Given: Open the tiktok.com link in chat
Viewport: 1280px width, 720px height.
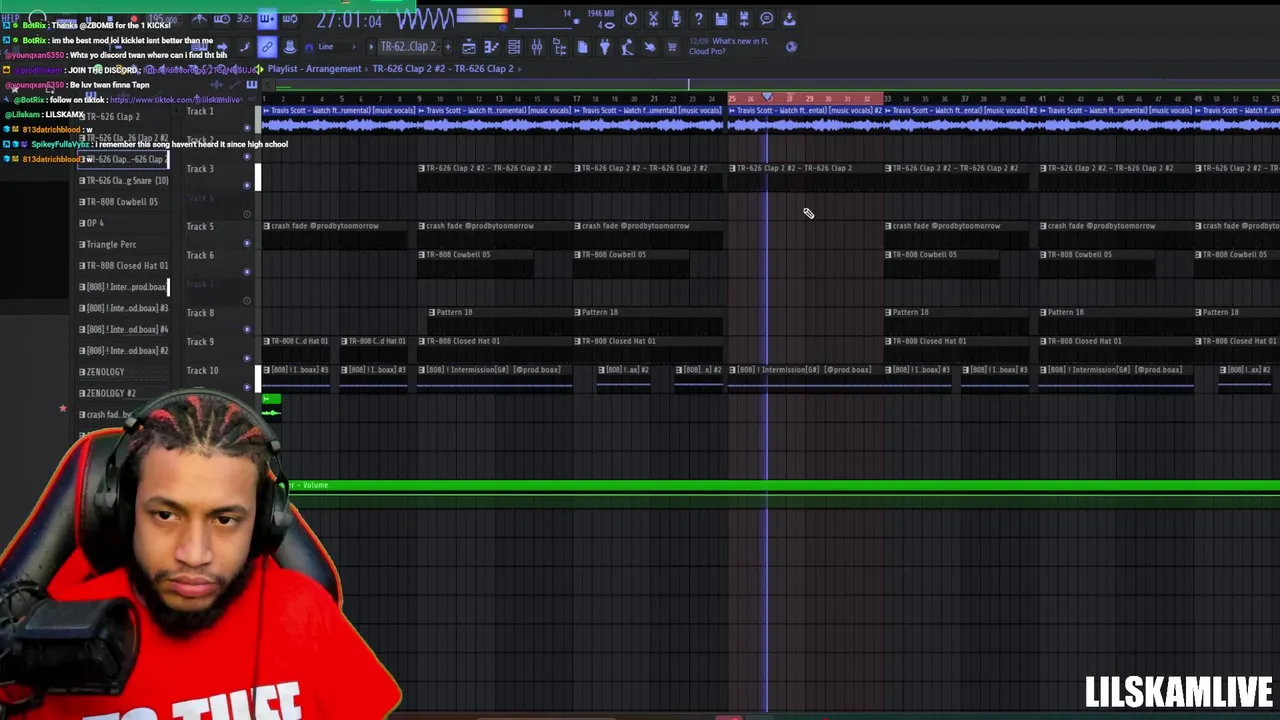Looking at the screenshot, I should click(175, 100).
